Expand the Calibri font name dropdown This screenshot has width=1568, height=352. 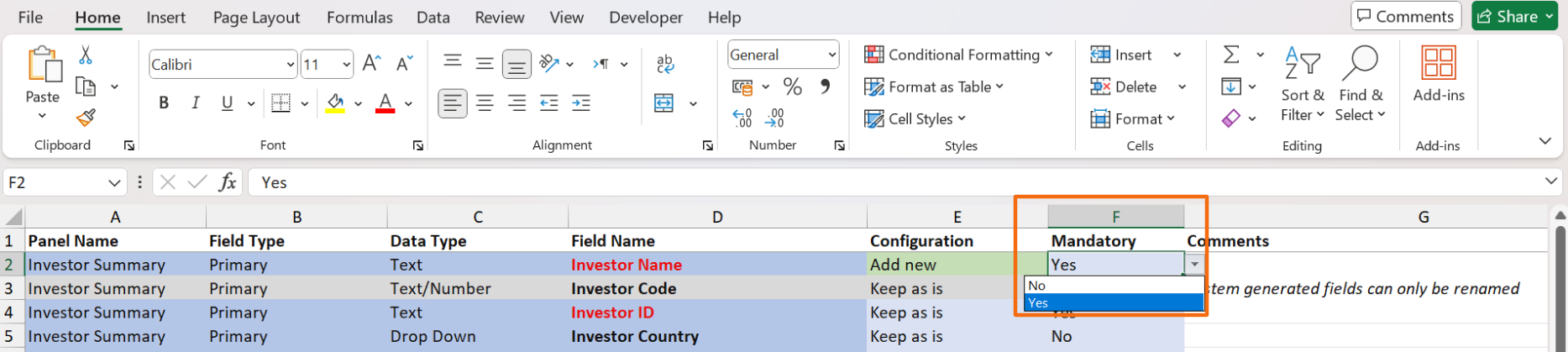tap(290, 65)
